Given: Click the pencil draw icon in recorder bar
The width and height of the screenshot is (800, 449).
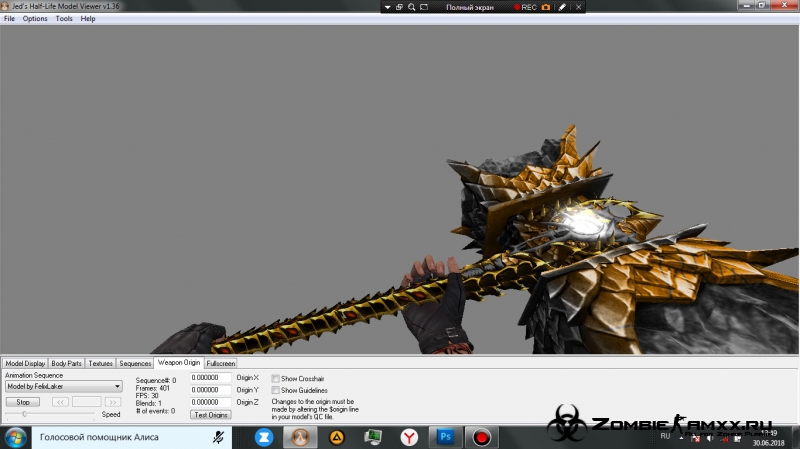Looking at the screenshot, I should 562,7.
